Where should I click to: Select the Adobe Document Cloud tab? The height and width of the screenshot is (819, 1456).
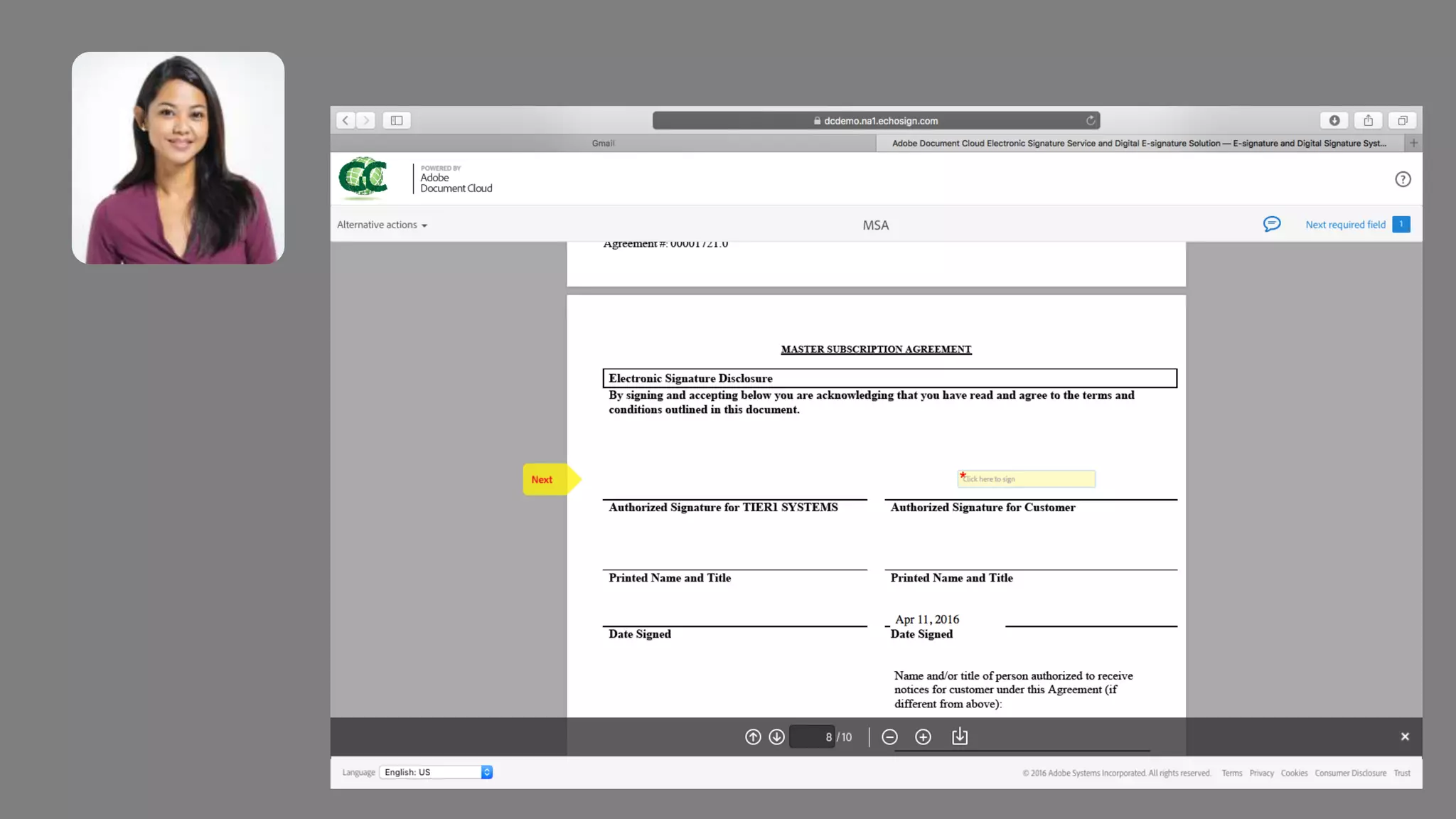pos(1139,143)
